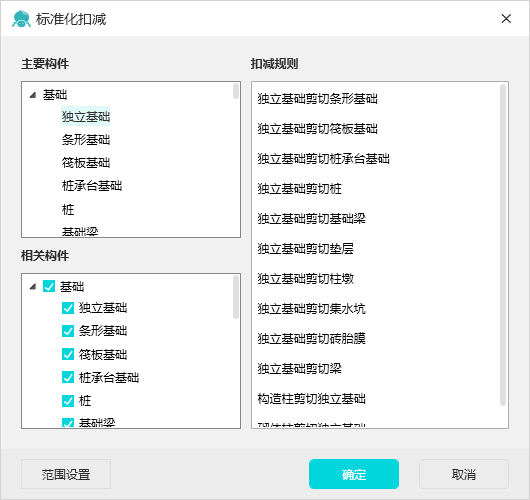Close the 标准化扣减 dialog

coord(506,19)
